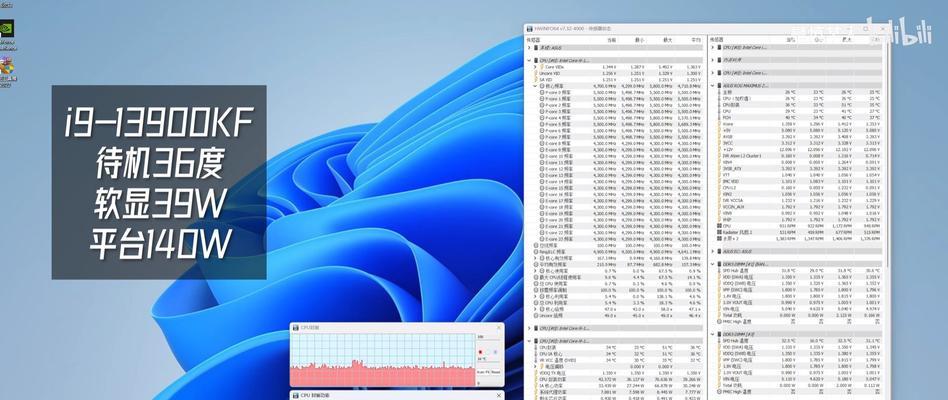Select the PCH temperature row

pyautogui.click(x=799, y=117)
